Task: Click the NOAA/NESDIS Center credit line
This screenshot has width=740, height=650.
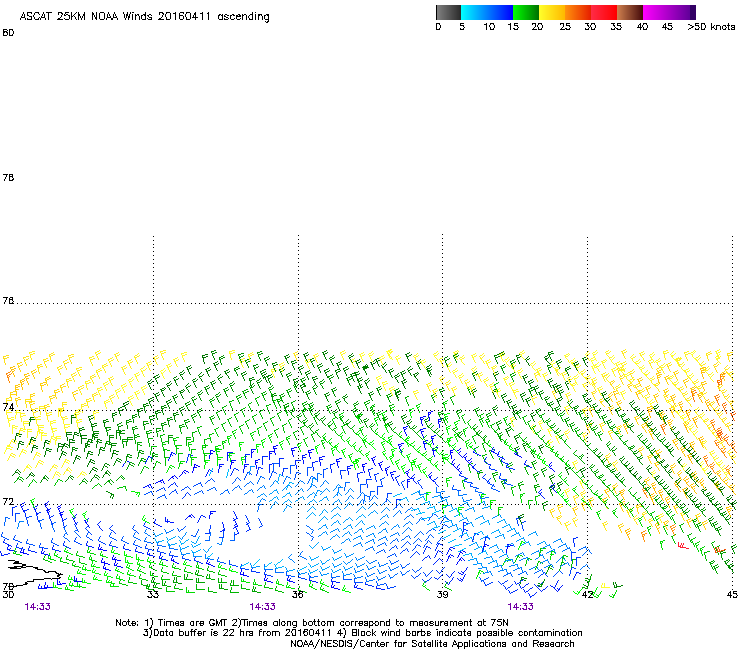Action: tap(432, 644)
